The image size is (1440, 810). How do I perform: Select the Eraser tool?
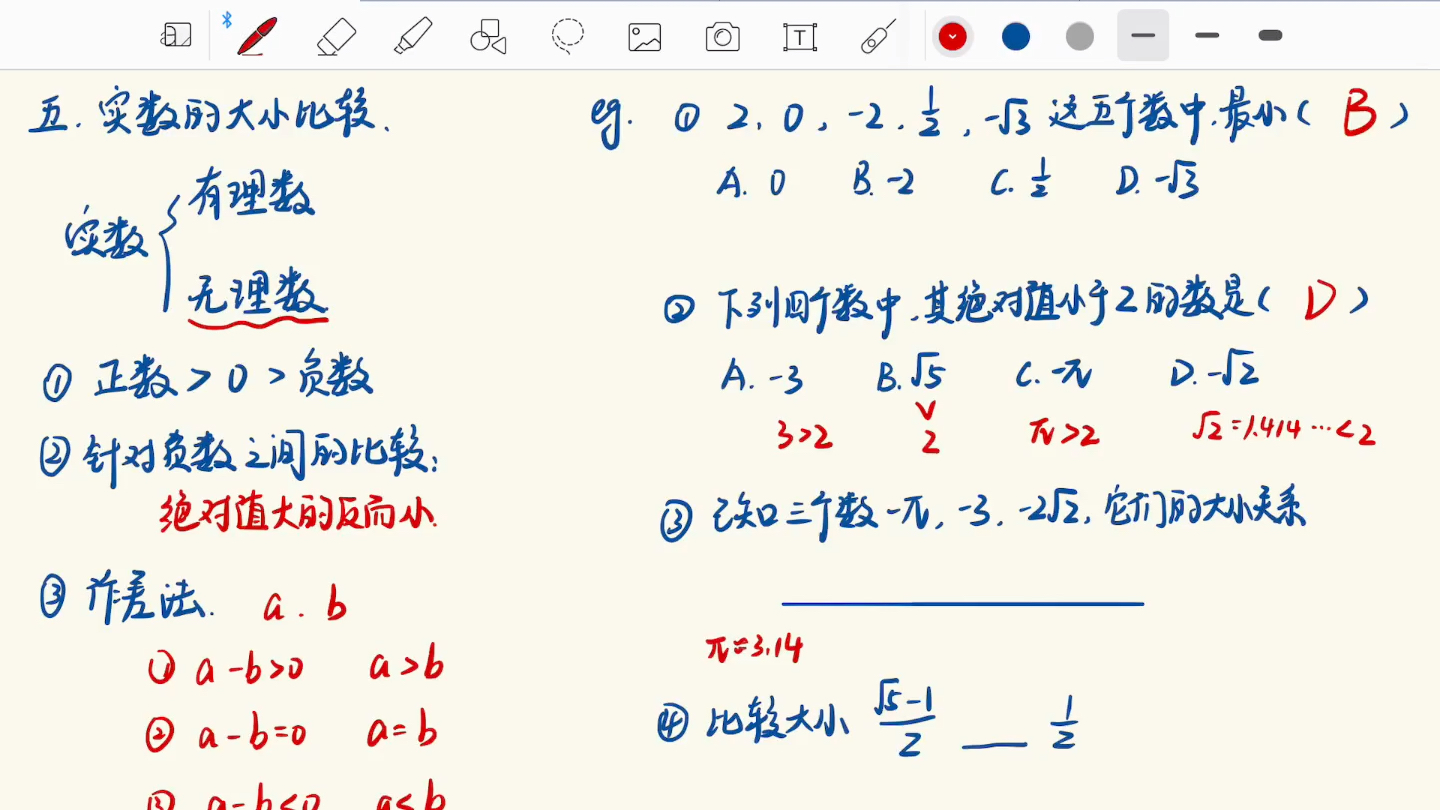pyautogui.click(x=336, y=35)
